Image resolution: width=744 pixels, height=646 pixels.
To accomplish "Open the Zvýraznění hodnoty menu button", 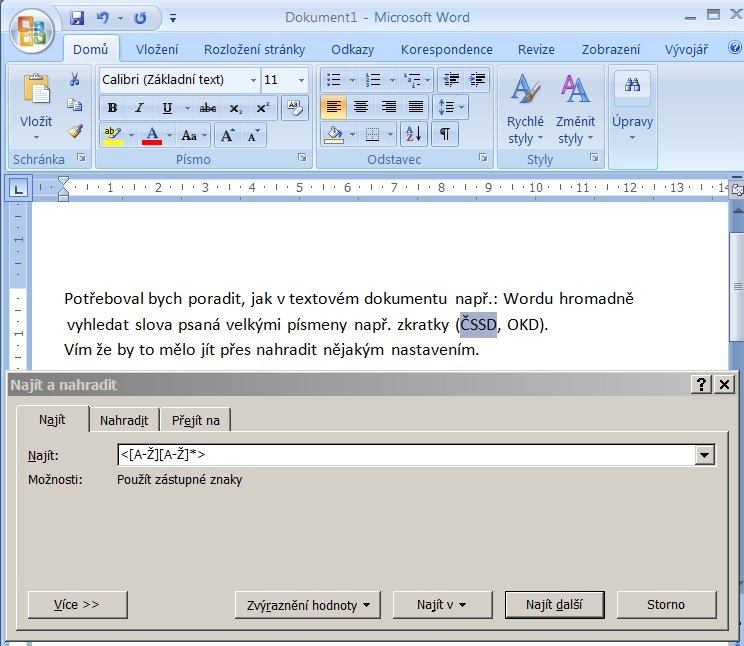I will 307,605.
